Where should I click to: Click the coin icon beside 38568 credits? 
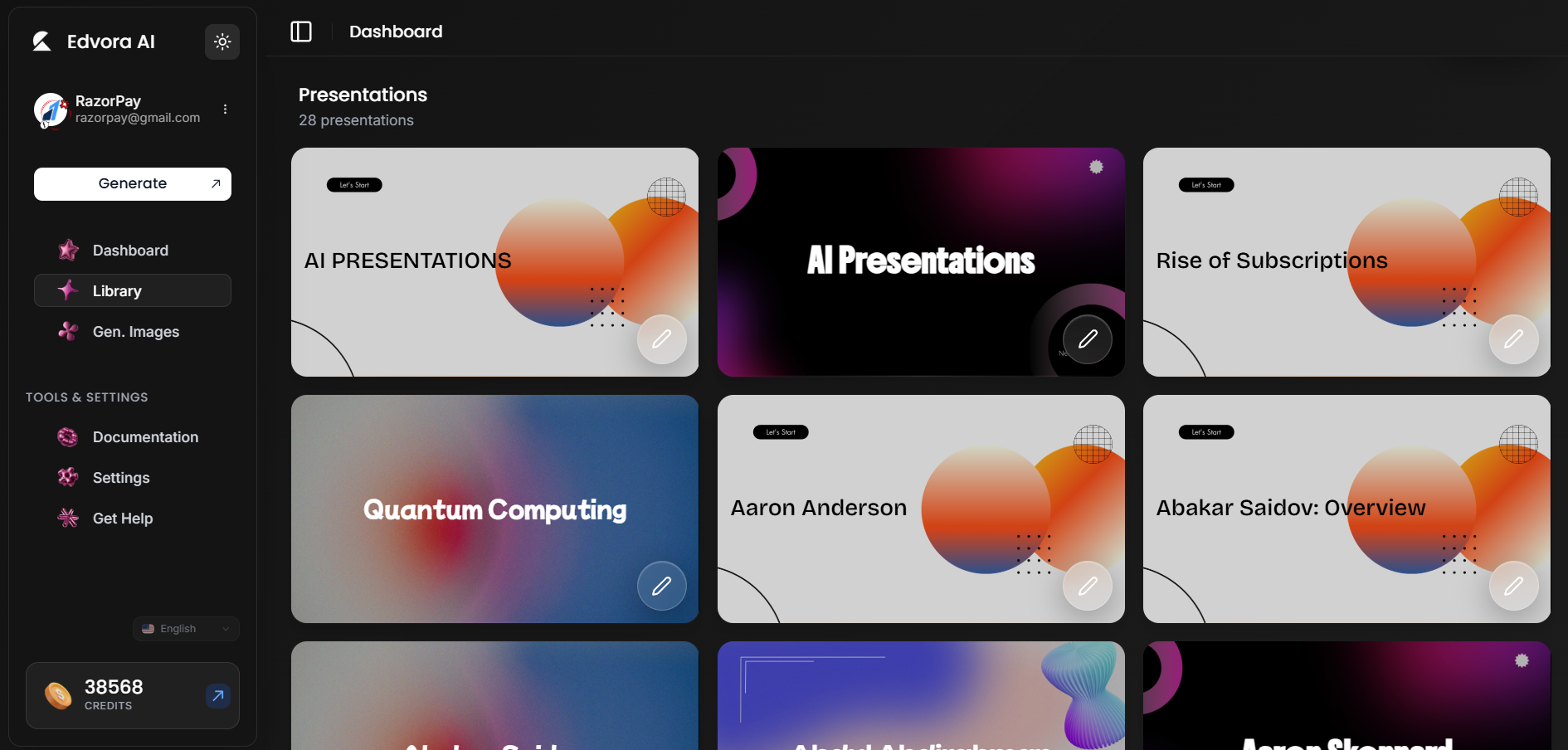58,695
